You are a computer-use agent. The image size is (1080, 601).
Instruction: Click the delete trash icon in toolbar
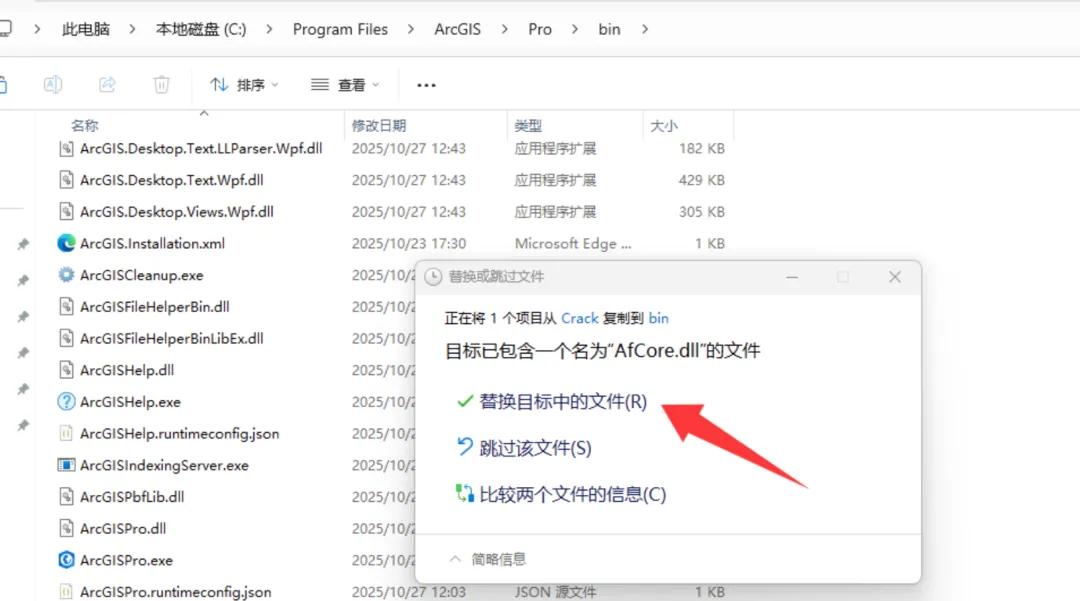coord(161,85)
